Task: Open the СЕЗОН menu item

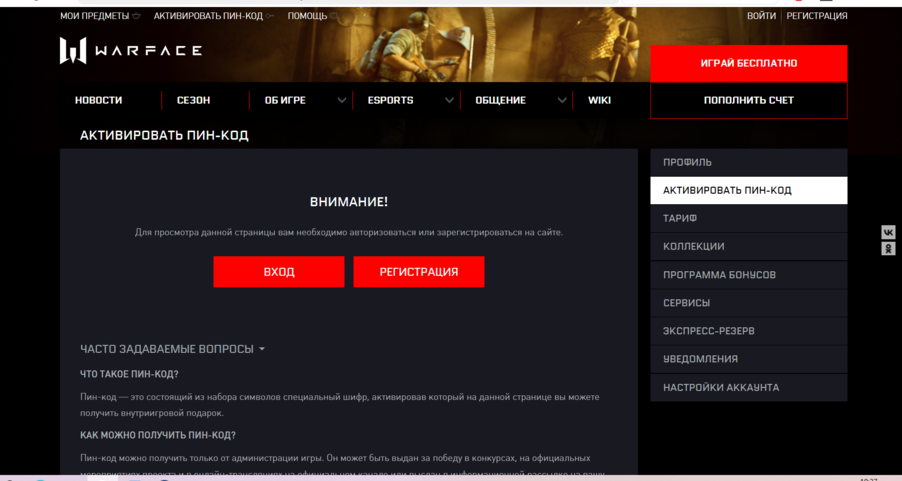Action: [193, 100]
